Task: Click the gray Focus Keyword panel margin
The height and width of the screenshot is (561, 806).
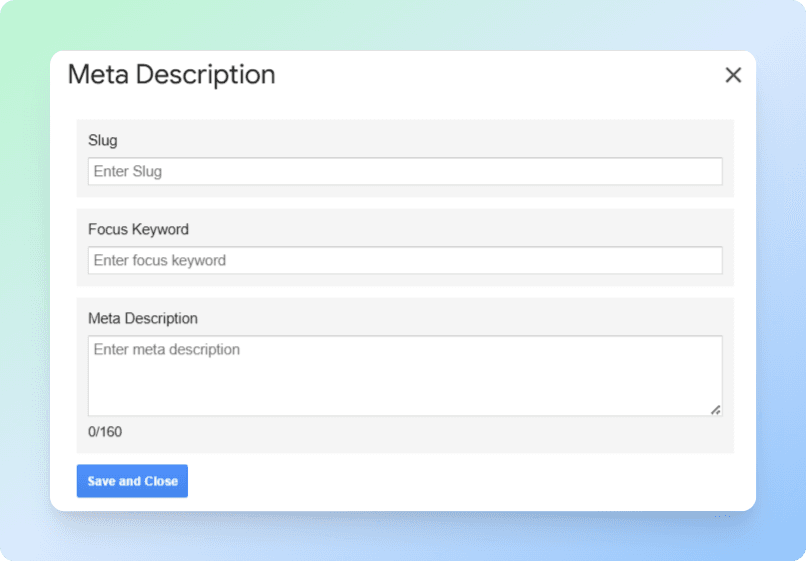Action: (500, 227)
